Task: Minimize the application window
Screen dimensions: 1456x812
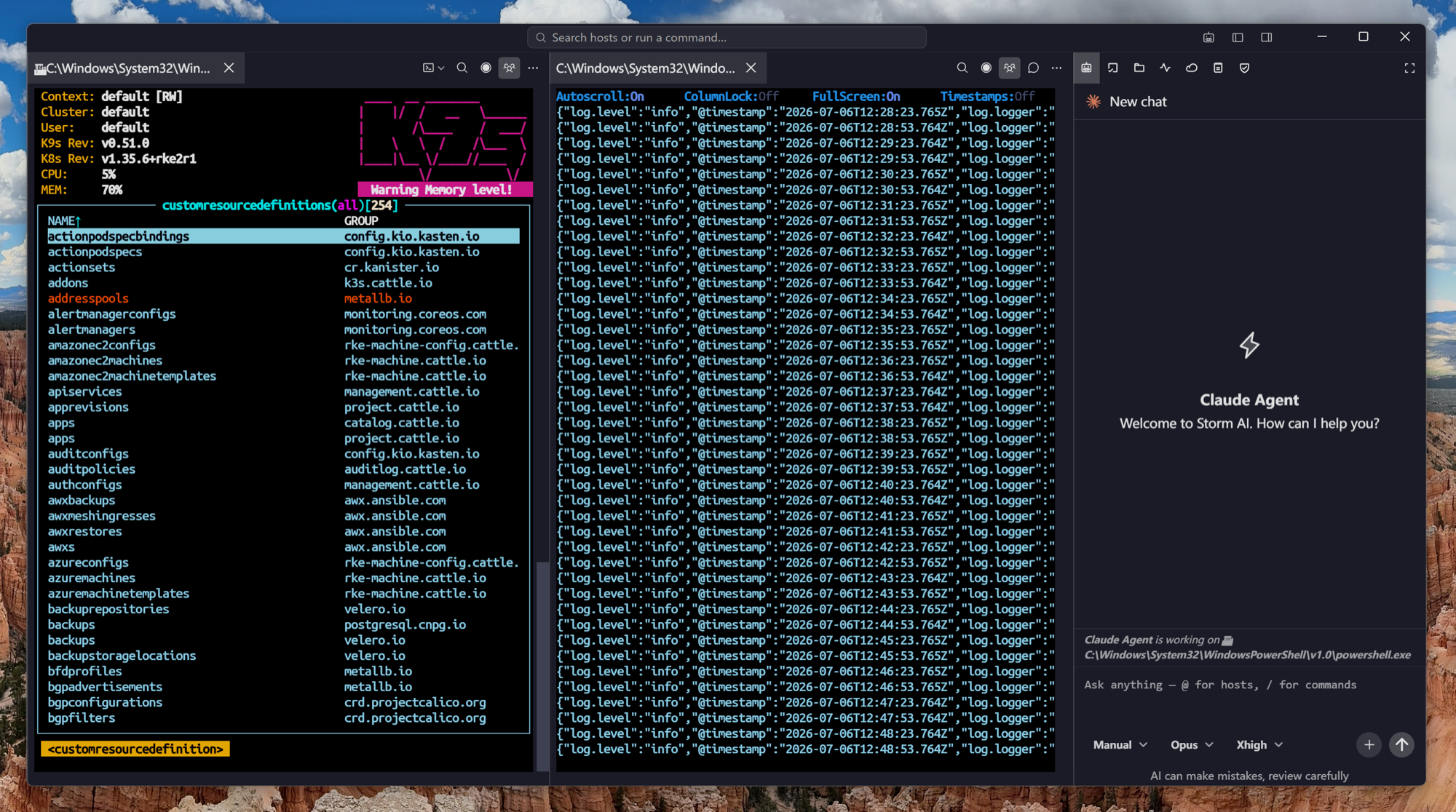Action: (x=1322, y=36)
